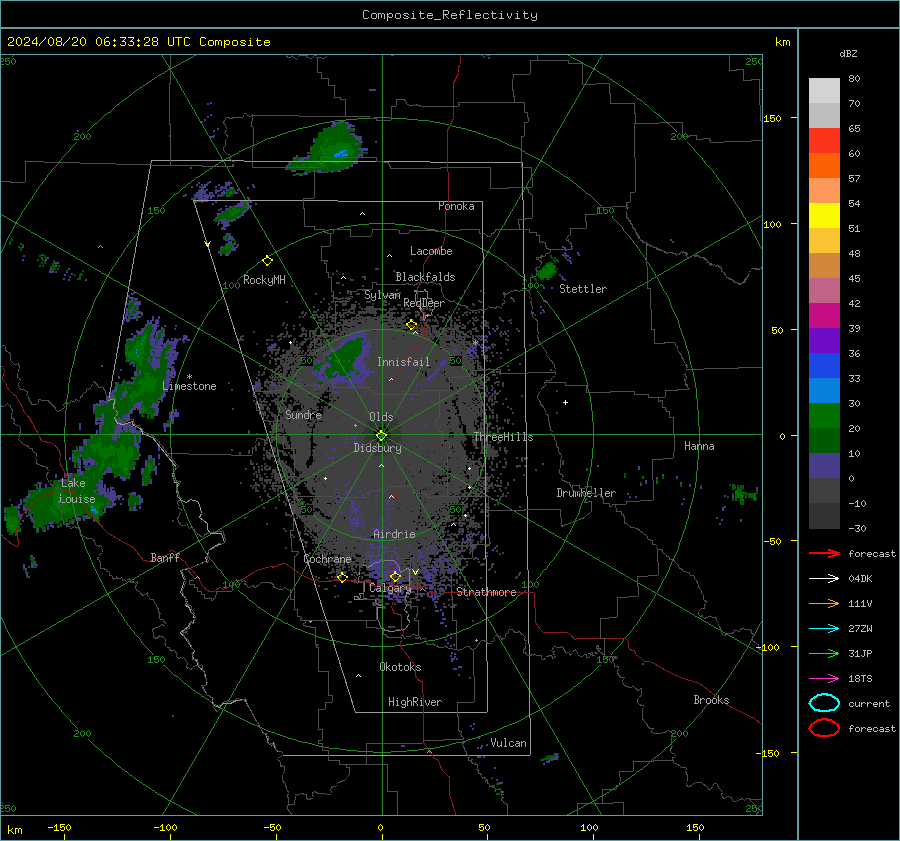Select the 51 dBZ yellow color swatch

[824, 215]
